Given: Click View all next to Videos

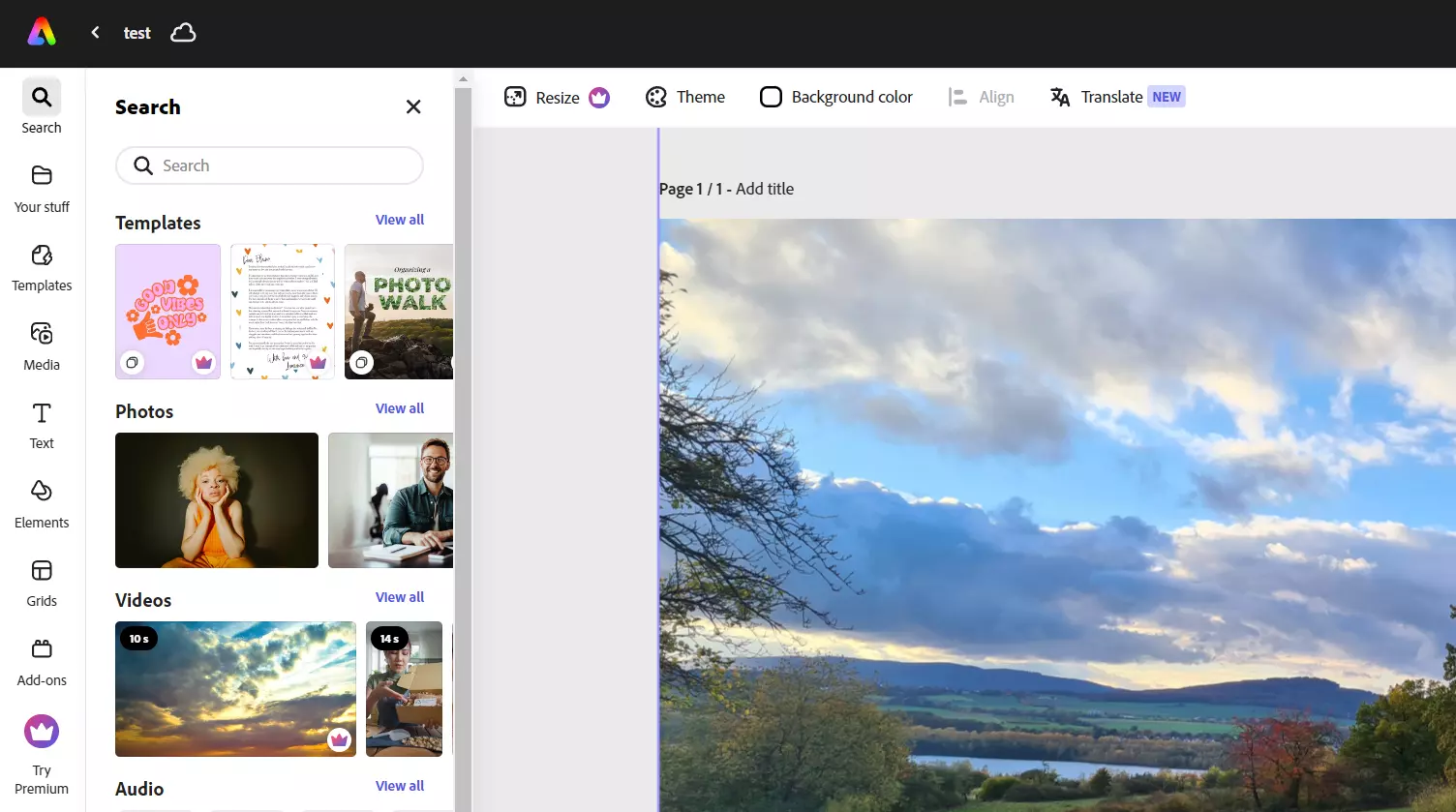Looking at the screenshot, I should [399, 596].
